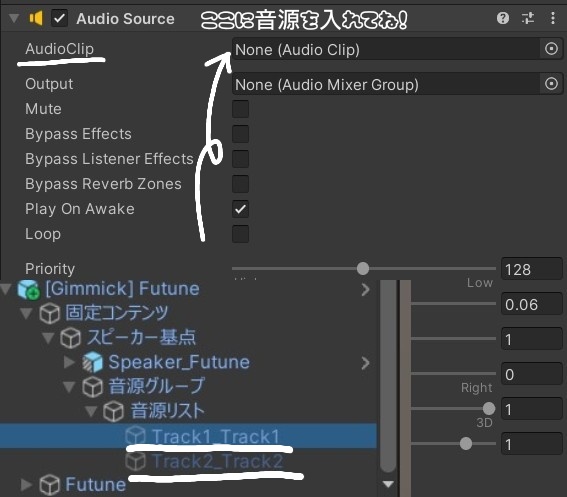Screen dimensions: 567x497
Task: Click the Speaker_Futune prefab icon
Action: point(93,362)
